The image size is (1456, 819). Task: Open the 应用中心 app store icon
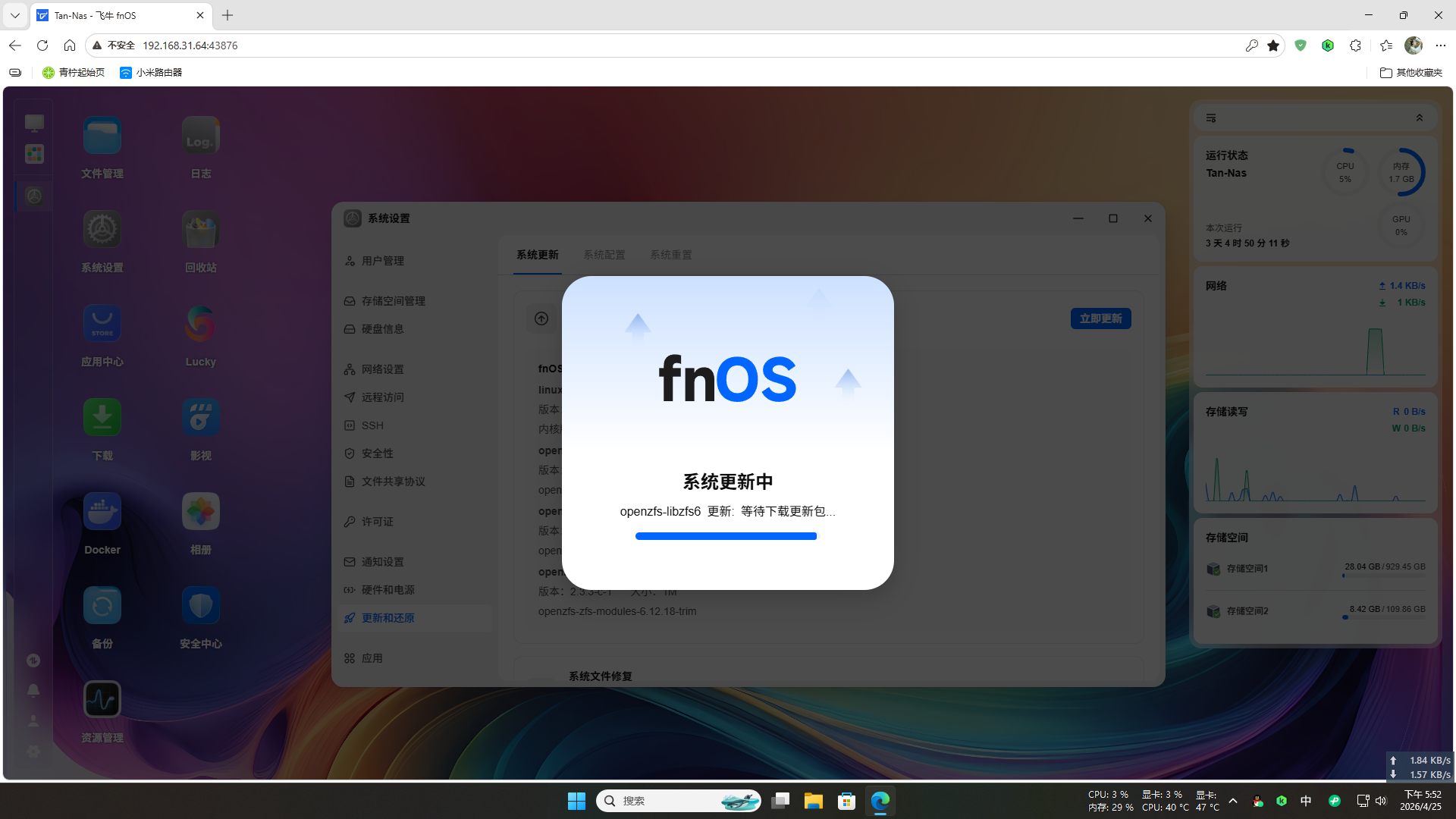click(102, 324)
